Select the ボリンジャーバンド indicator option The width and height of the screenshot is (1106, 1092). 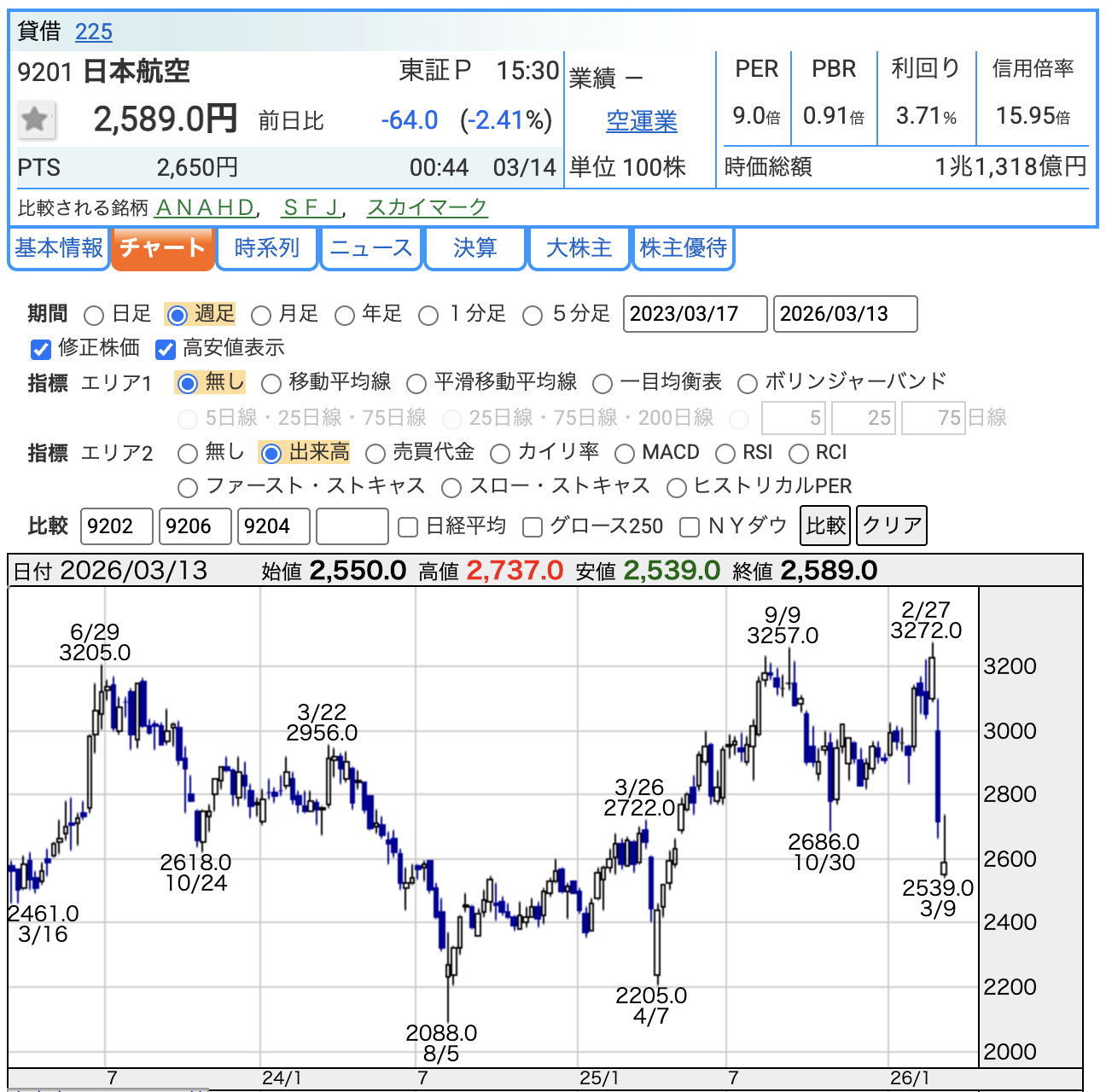(x=748, y=384)
